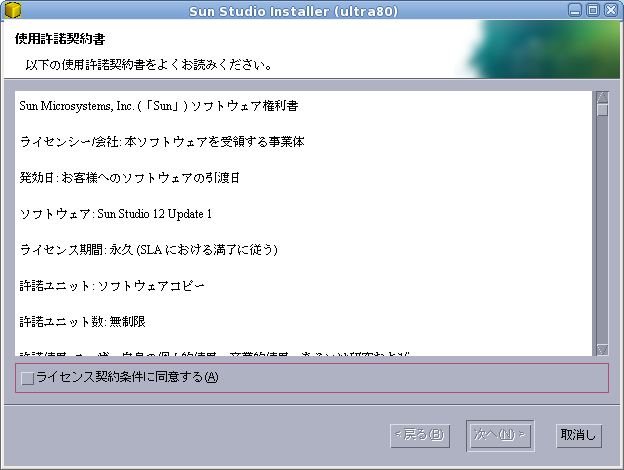Click the line '許諾ユニット数: 無制限'

tap(83, 322)
